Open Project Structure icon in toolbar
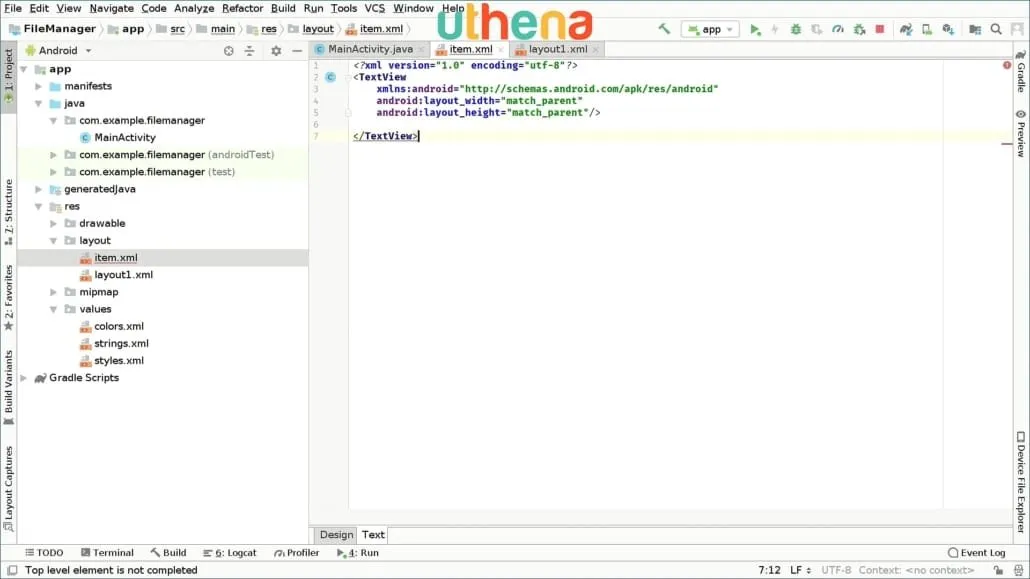Viewport: 1030px width, 579px height. (975, 30)
